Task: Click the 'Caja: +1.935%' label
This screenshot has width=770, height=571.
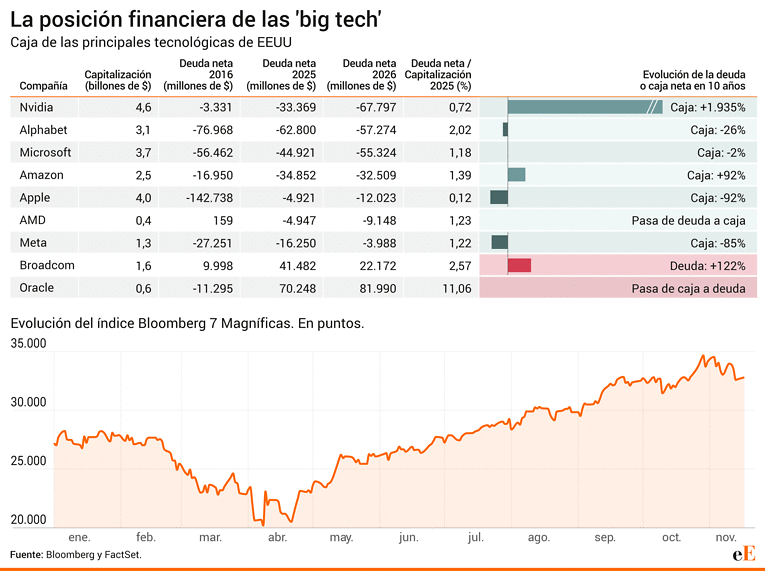Action: click(x=708, y=107)
